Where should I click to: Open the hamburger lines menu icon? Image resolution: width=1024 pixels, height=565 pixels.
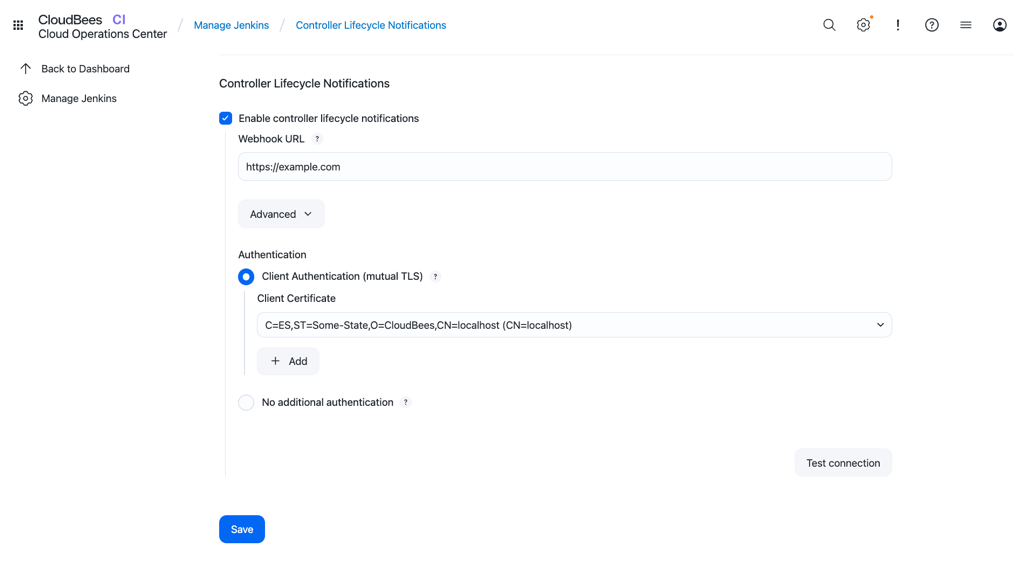[x=966, y=25]
